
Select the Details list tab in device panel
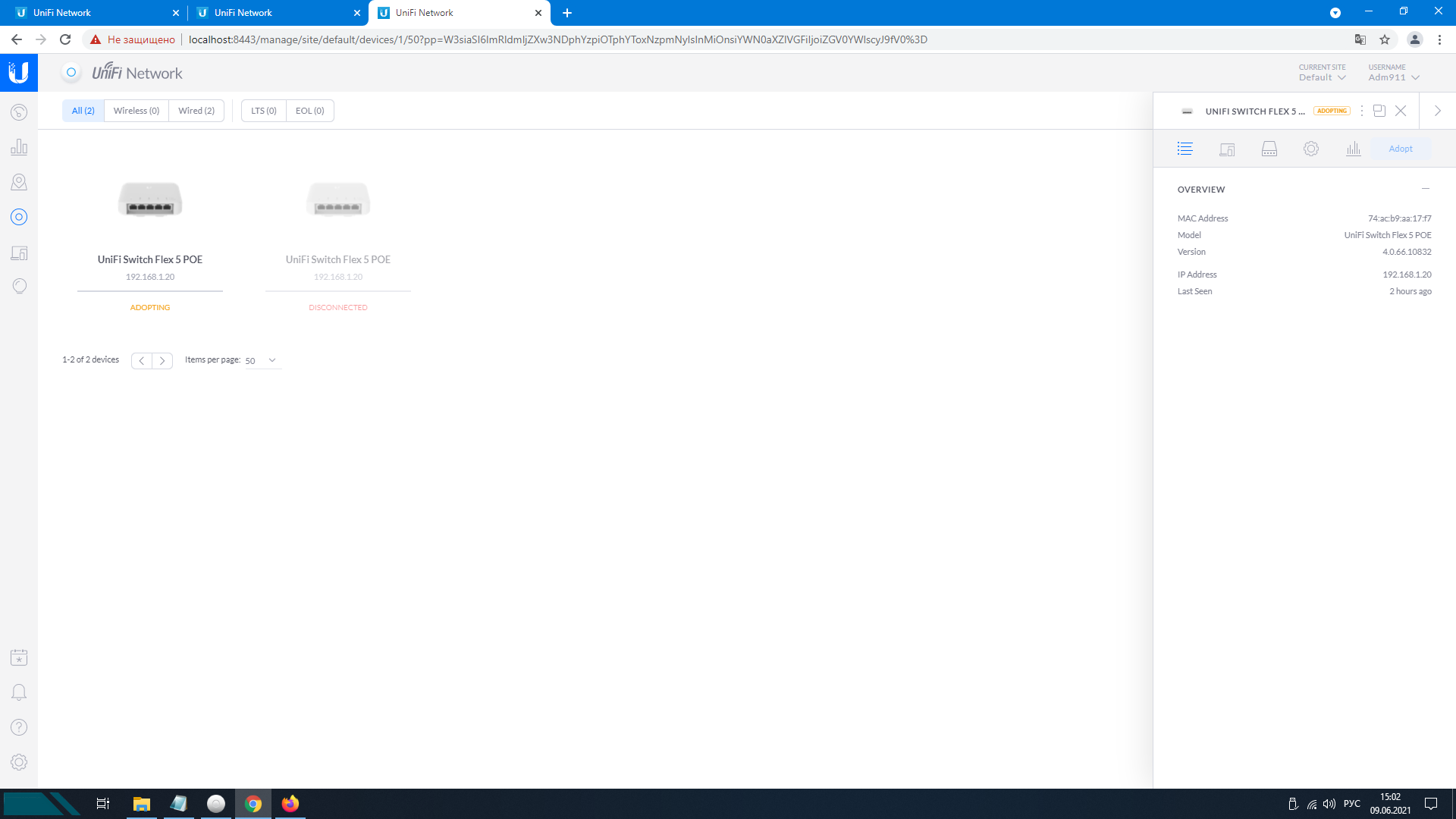[x=1185, y=149]
